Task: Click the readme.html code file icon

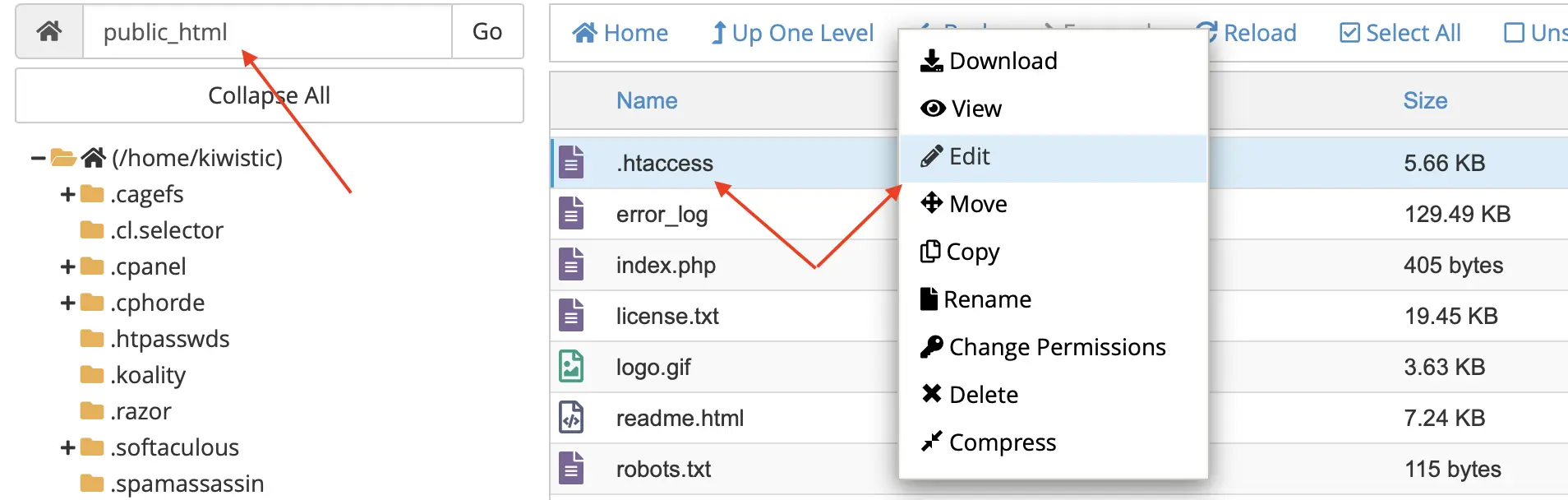Action: pos(571,417)
